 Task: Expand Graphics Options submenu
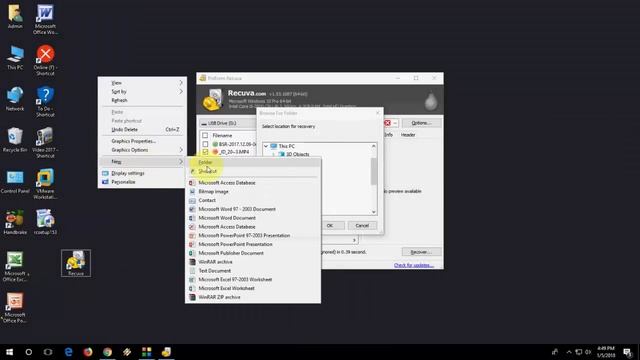click(142, 150)
